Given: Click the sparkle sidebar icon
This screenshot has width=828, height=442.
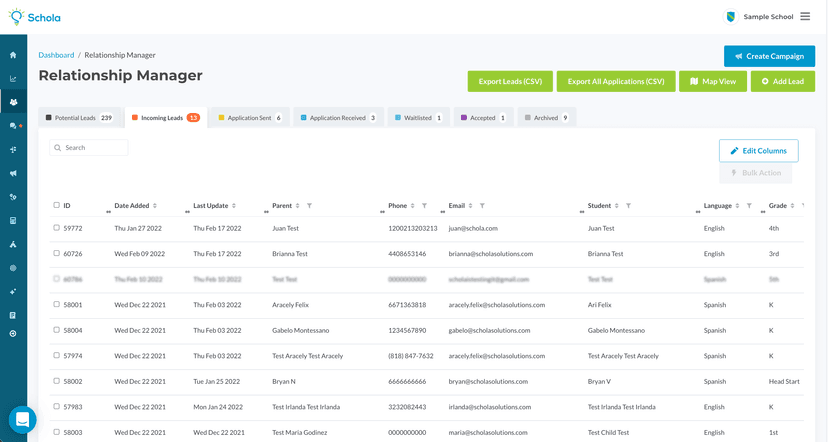Looking at the screenshot, I should point(13,291).
